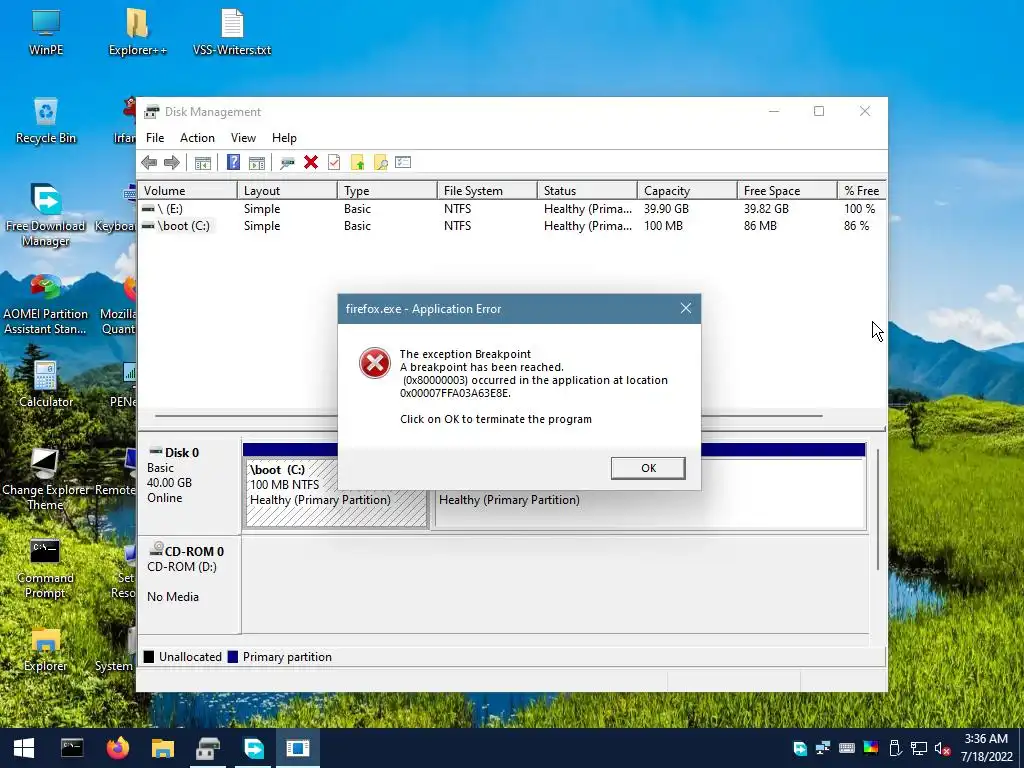Toggle the Show/Hide Action Pane toolbar icon
Image resolution: width=1024 pixels, height=768 pixels.
click(x=257, y=163)
